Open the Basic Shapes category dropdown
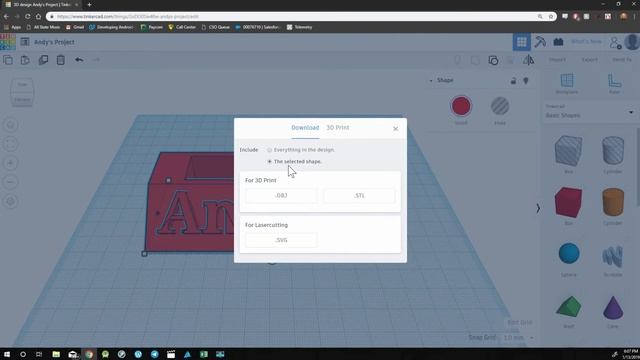Screen dimensions: 640x360 590,112
